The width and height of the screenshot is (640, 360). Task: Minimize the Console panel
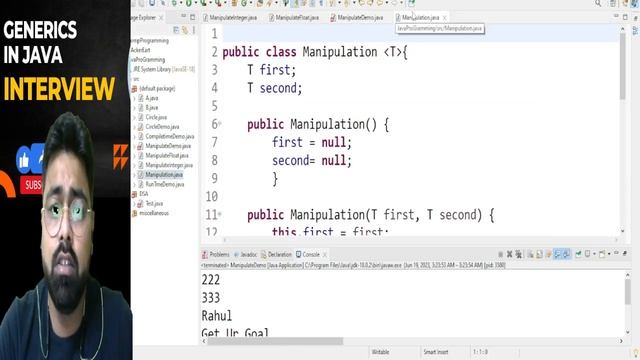point(616,253)
